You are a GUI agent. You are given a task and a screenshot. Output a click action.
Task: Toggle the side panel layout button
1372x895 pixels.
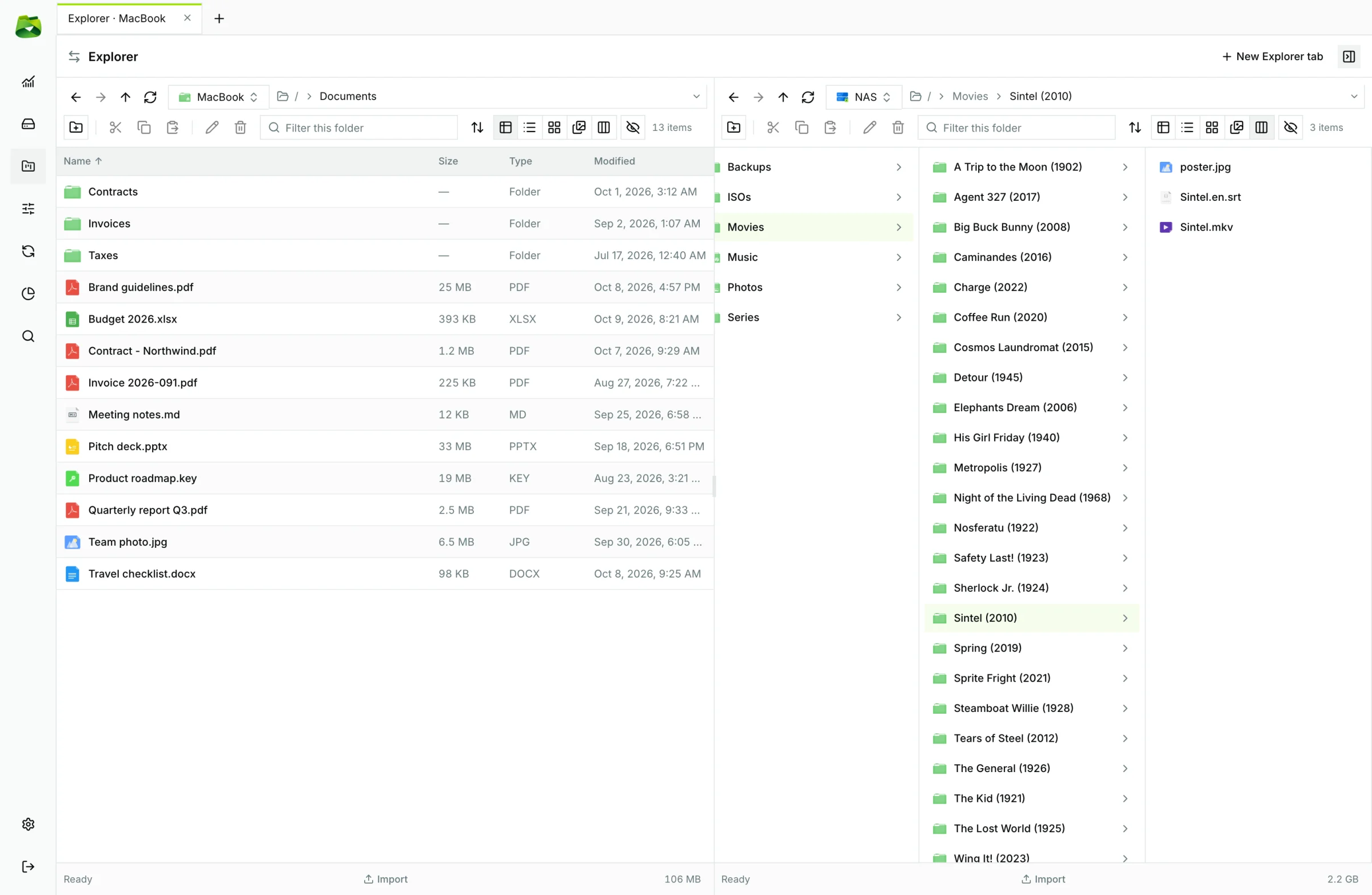[x=1349, y=57]
